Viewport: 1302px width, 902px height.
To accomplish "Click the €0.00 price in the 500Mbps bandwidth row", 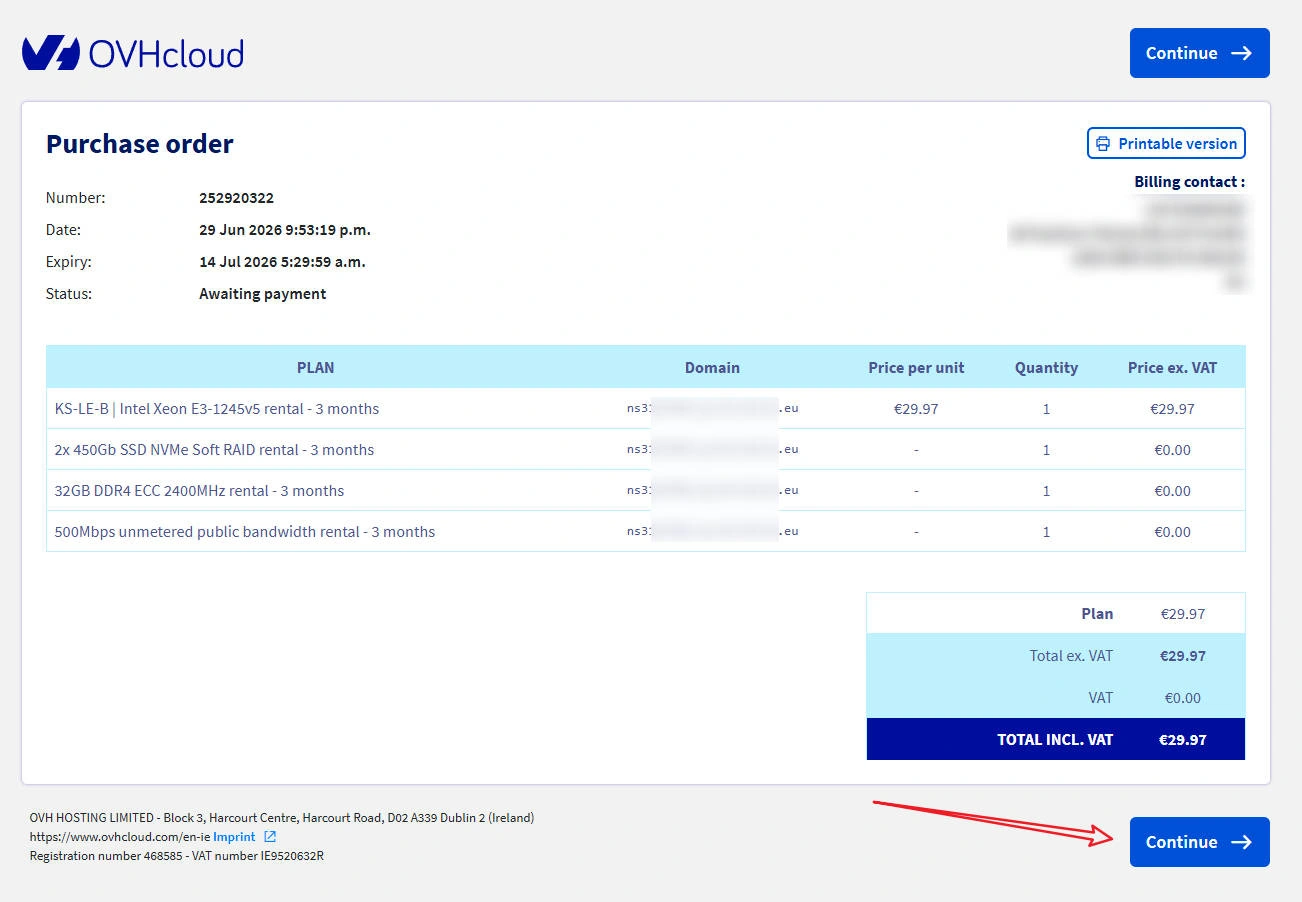I will [x=1172, y=532].
